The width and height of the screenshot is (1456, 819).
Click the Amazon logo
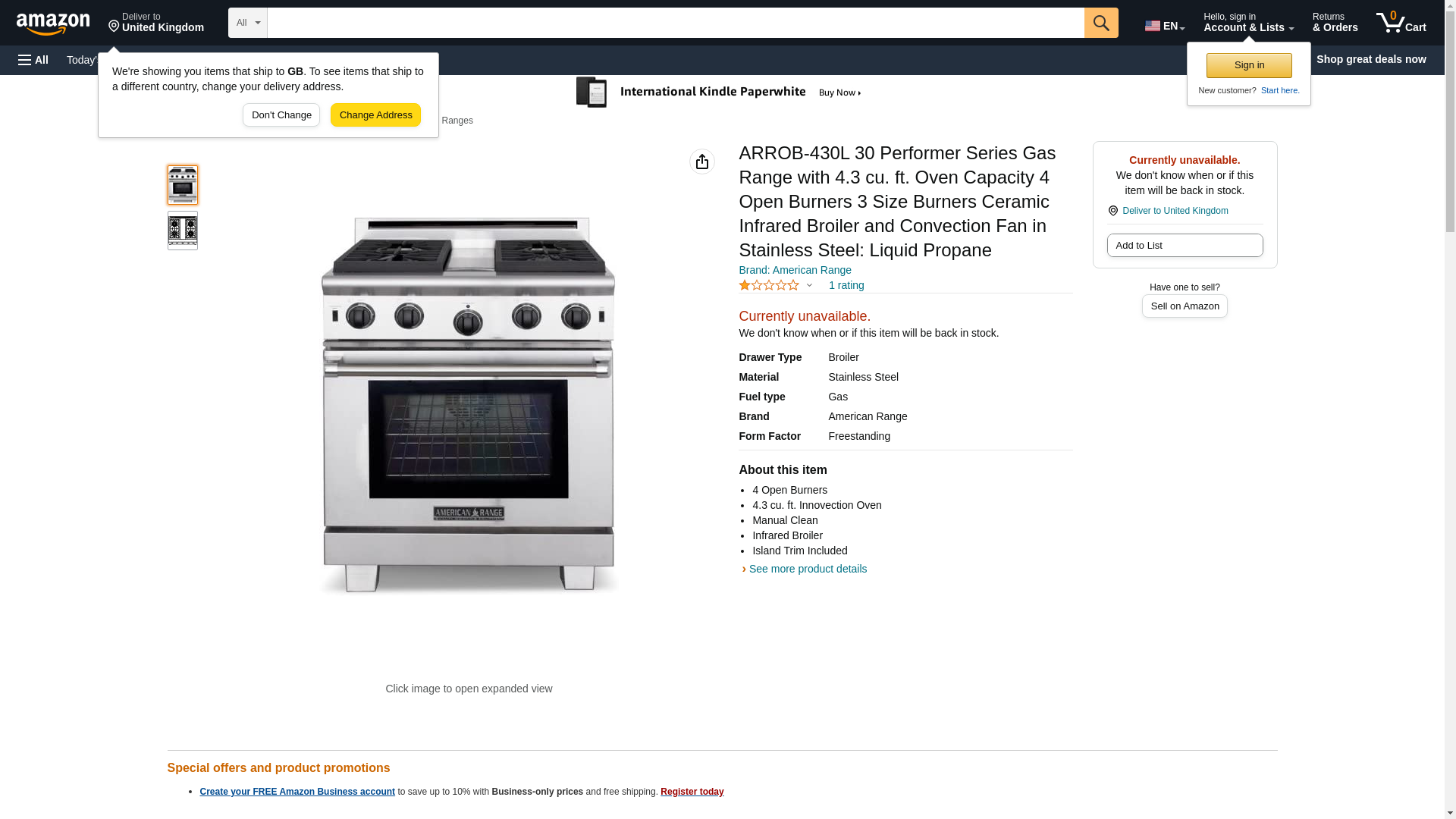tap(53, 24)
